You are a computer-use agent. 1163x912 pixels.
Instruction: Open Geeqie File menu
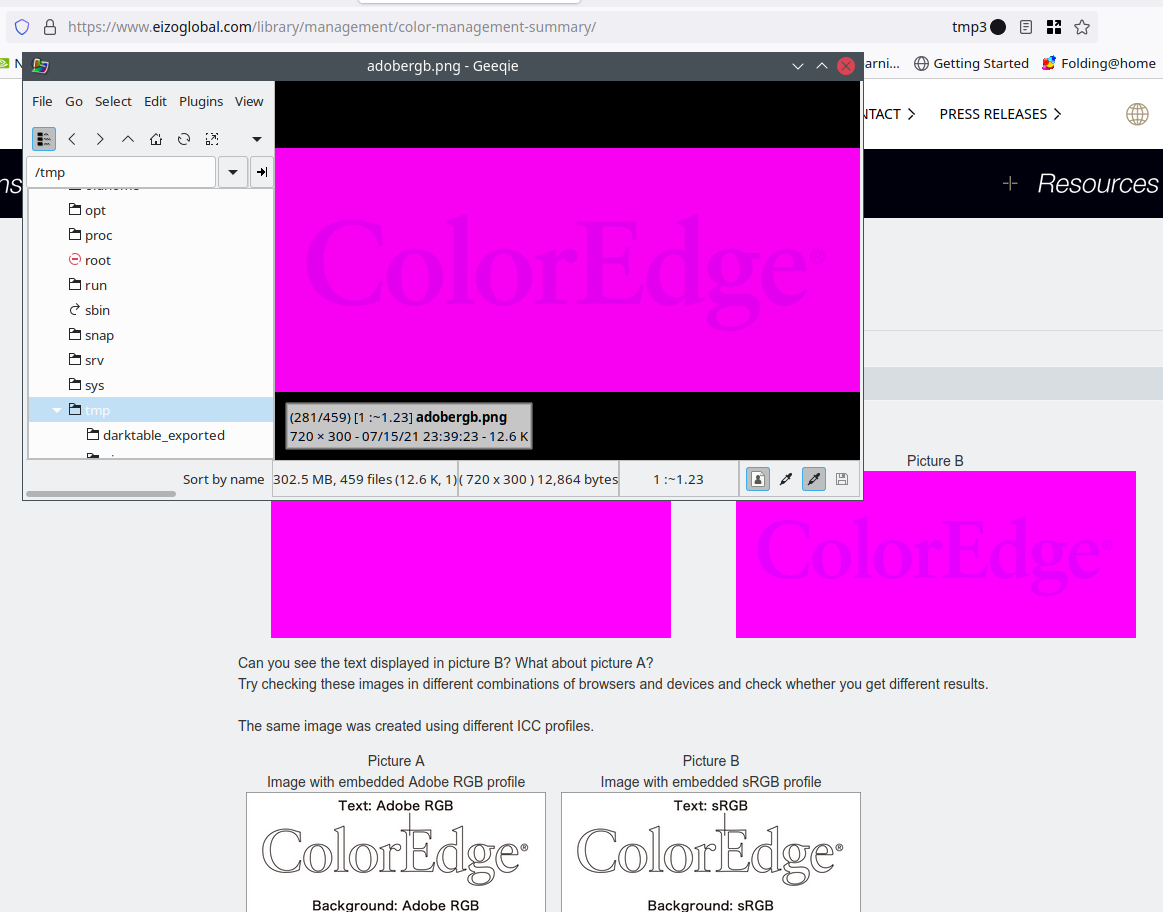42,102
